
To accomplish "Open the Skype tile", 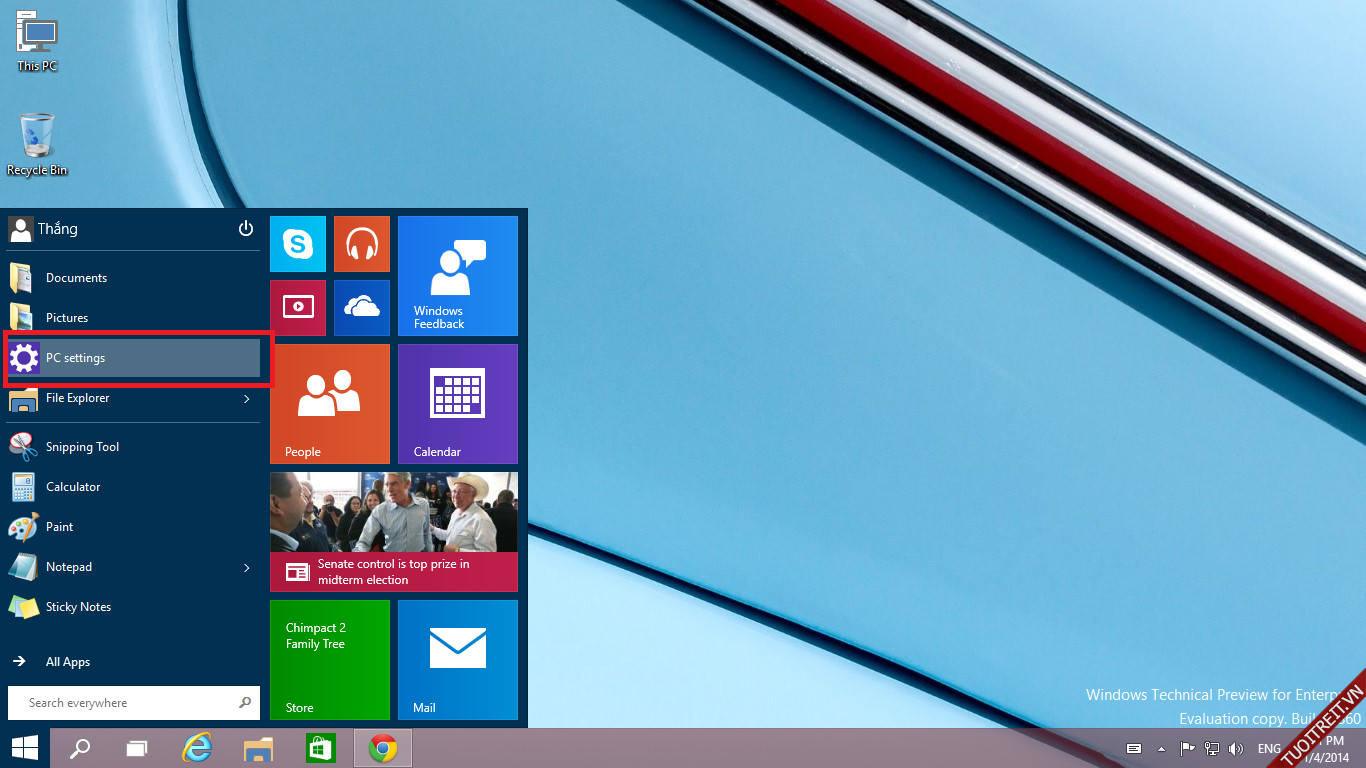I will pyautogui.click(x=298, y=244).
